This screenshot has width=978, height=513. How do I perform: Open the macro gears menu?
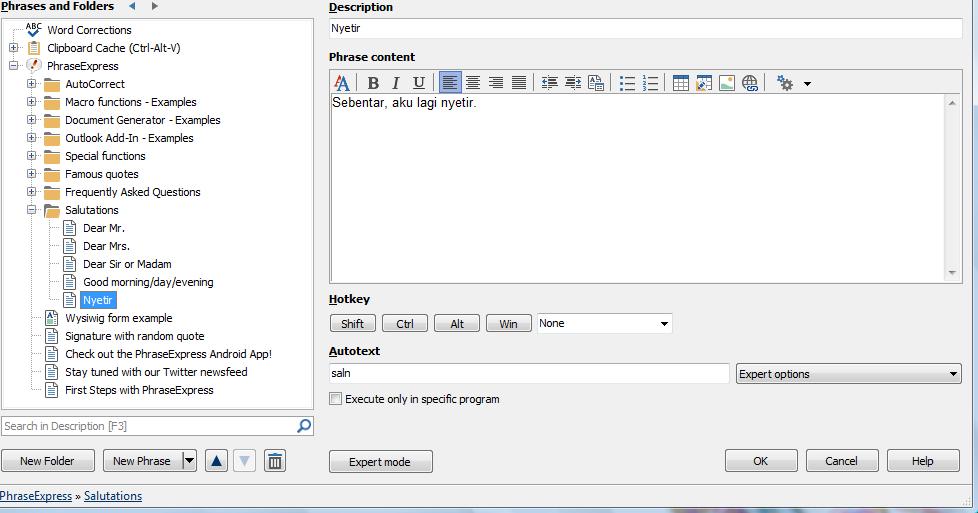click(x=785, y=83)
